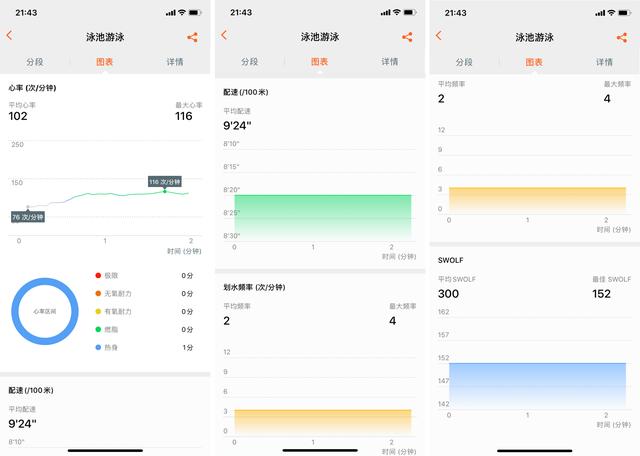This screenshot has width=640, height=456.
Task: Switch to 详情 tab on the left screen
Action: click(175, 62)
